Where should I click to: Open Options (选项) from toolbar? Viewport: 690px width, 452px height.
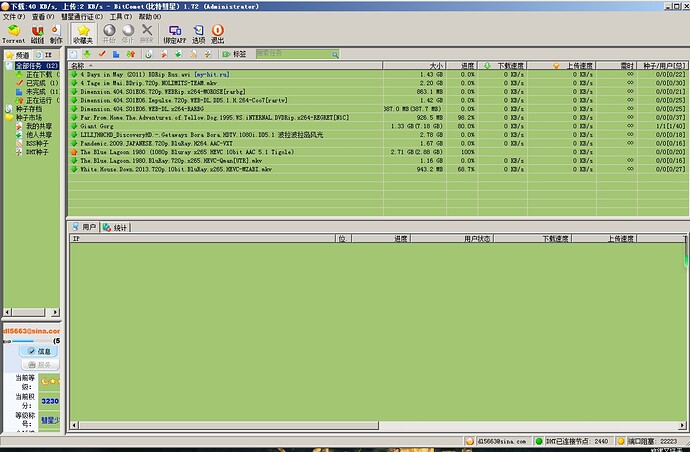pos(198,34)
